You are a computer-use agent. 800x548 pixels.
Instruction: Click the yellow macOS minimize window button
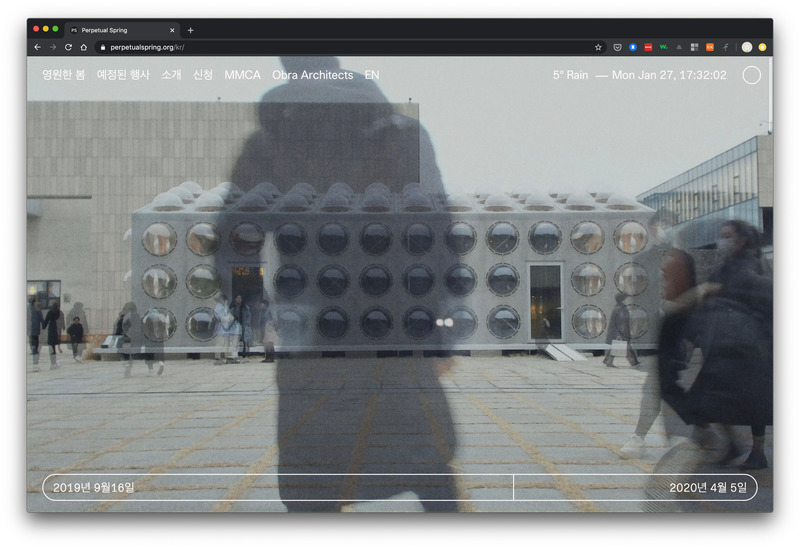45,29
